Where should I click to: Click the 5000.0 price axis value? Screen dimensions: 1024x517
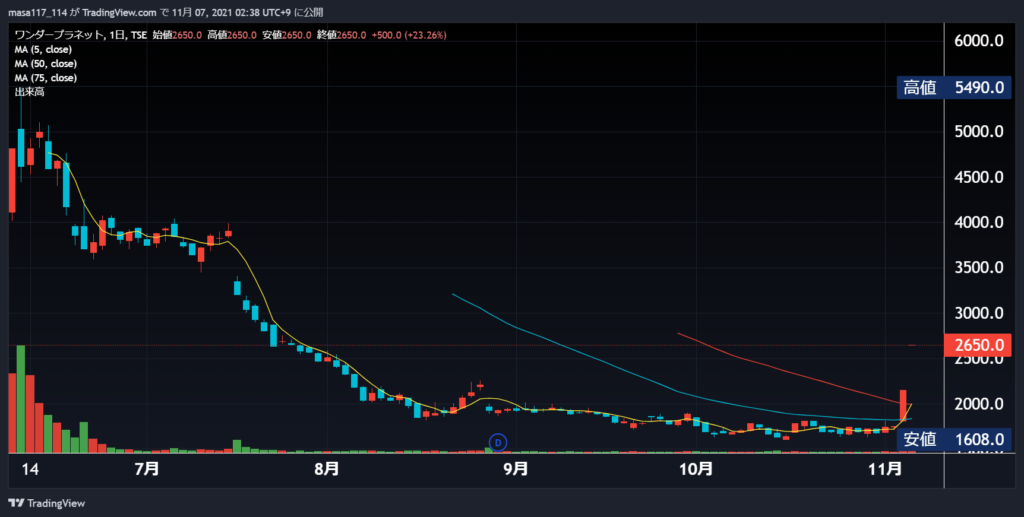tap(979, 131)
